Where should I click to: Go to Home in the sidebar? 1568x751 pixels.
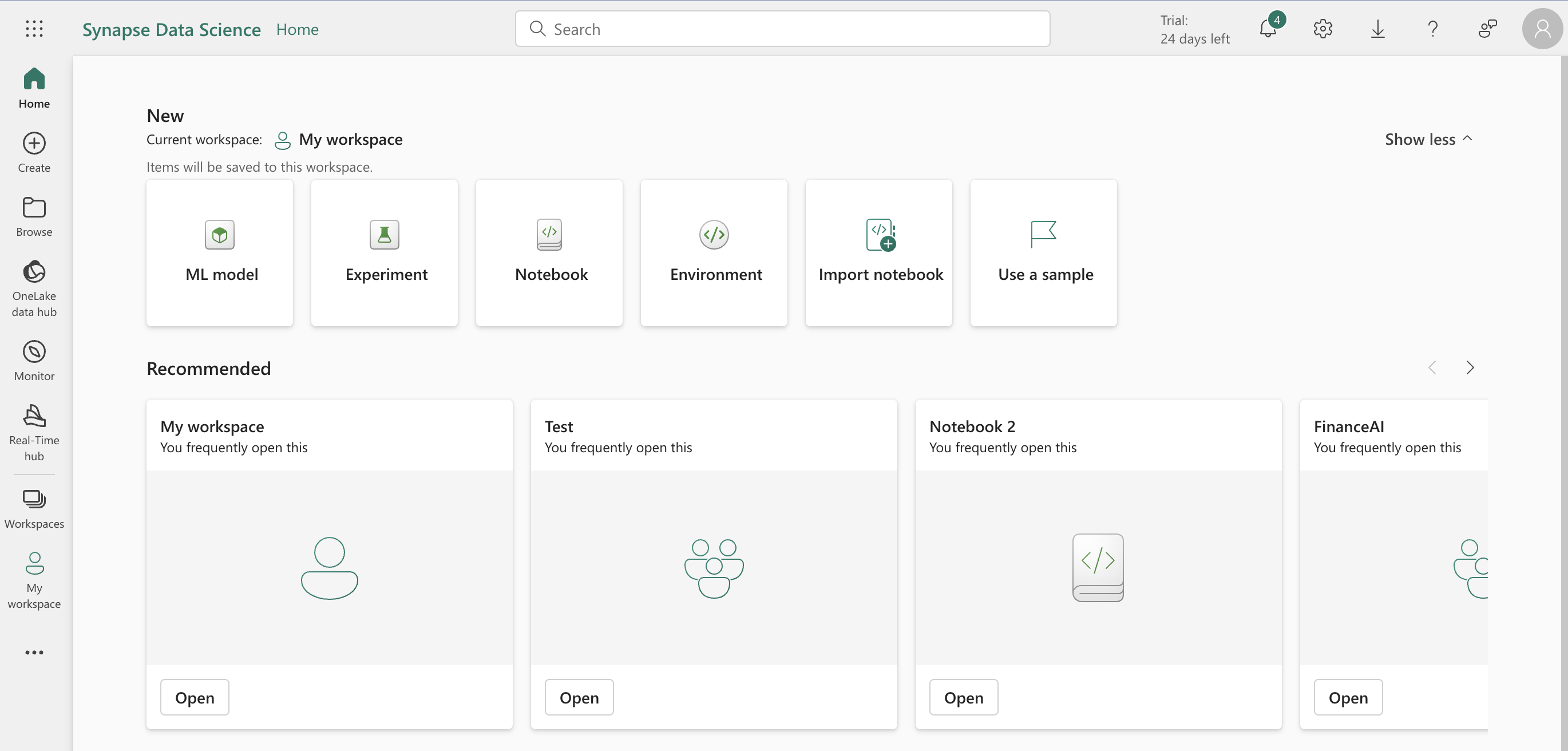coord(34,88)
